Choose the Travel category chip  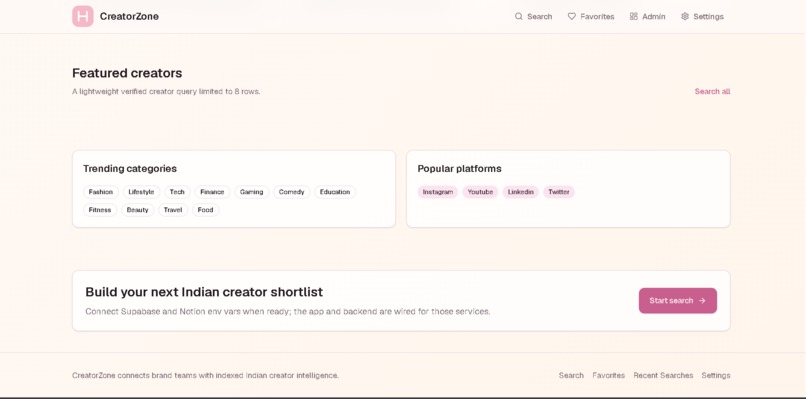pos(173,210)
